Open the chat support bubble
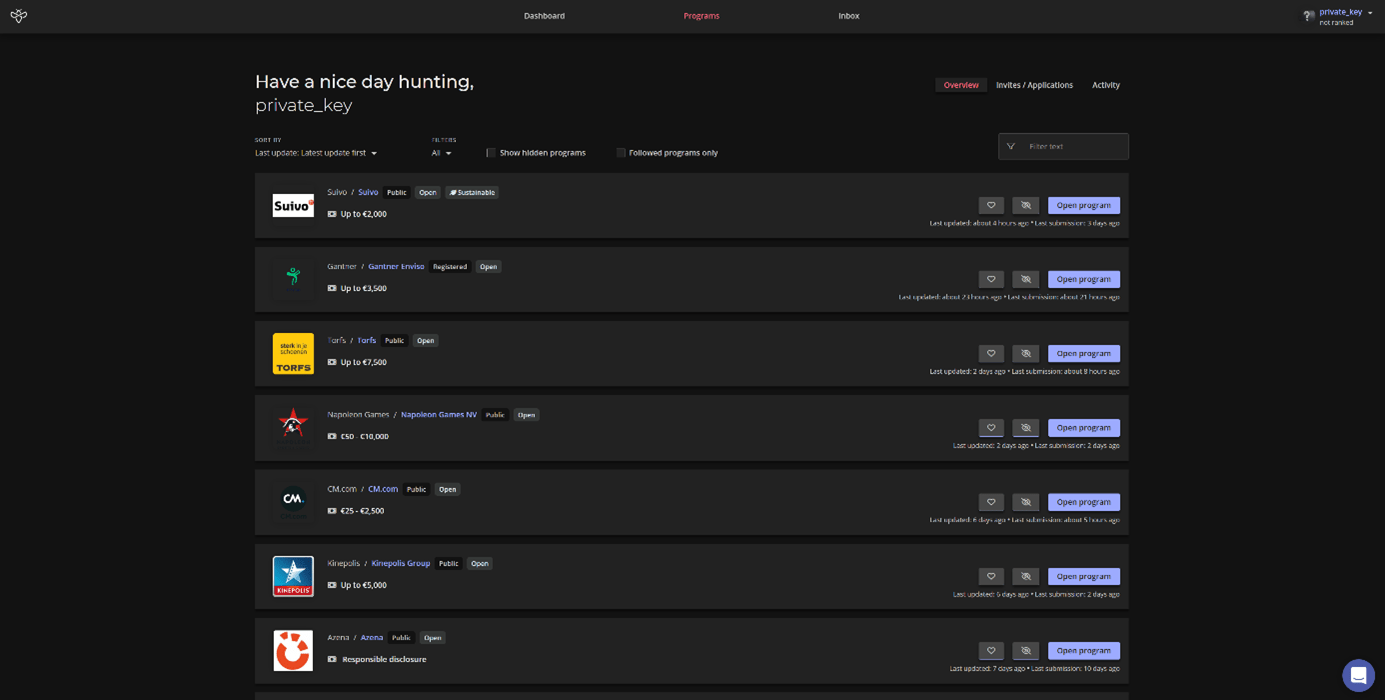 pyautogui.click(x=1358, y=676)
